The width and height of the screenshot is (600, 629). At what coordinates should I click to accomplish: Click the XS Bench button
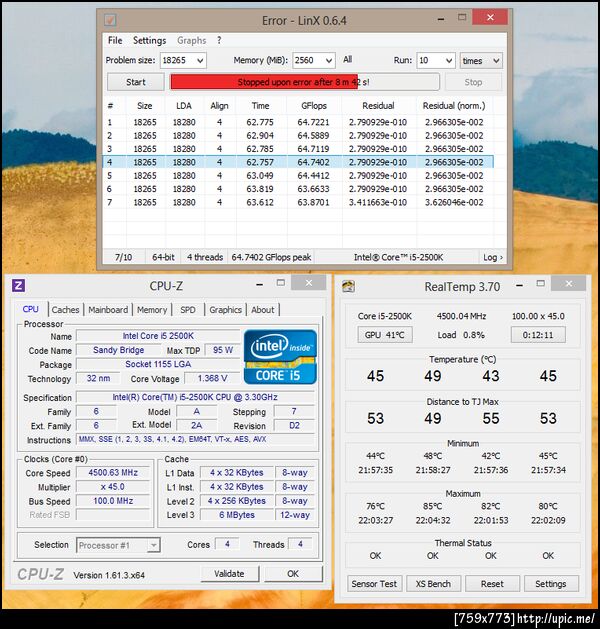(433, 584)
